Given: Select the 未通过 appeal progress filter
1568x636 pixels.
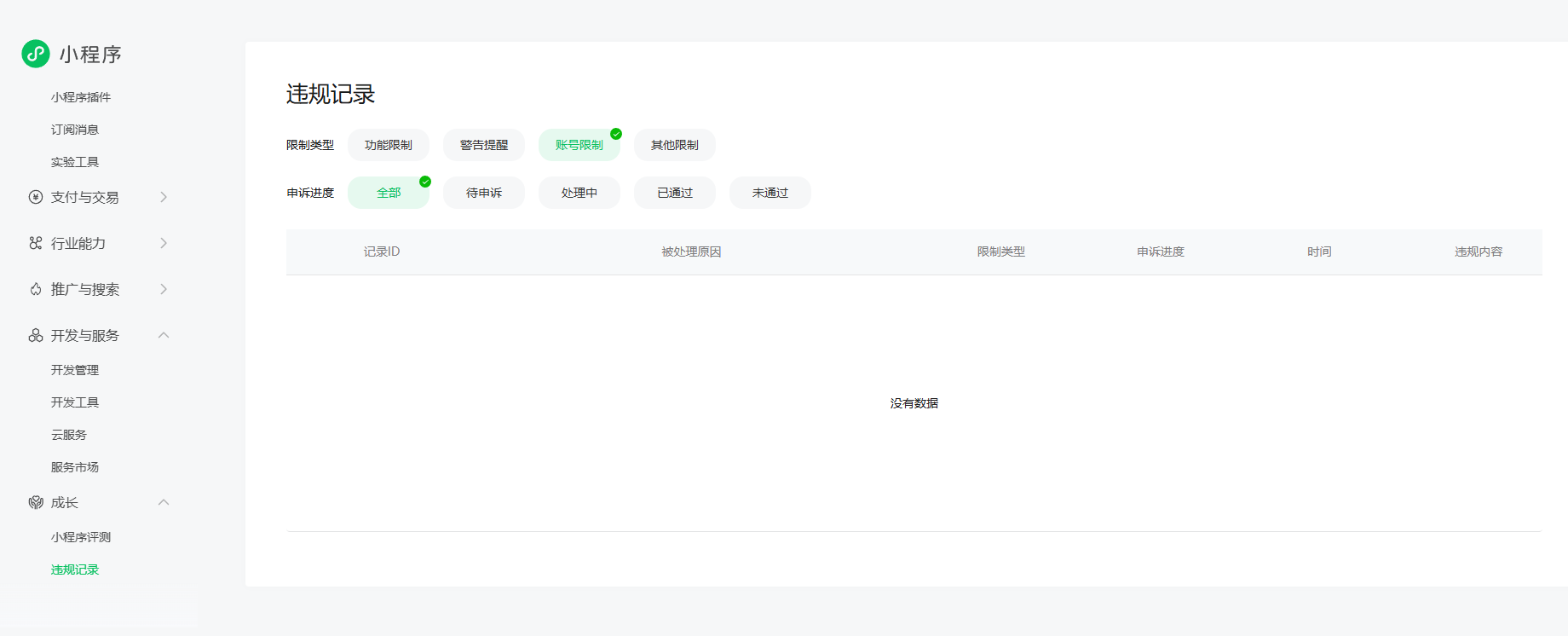Looking at the screenshot, I should 770,193.
